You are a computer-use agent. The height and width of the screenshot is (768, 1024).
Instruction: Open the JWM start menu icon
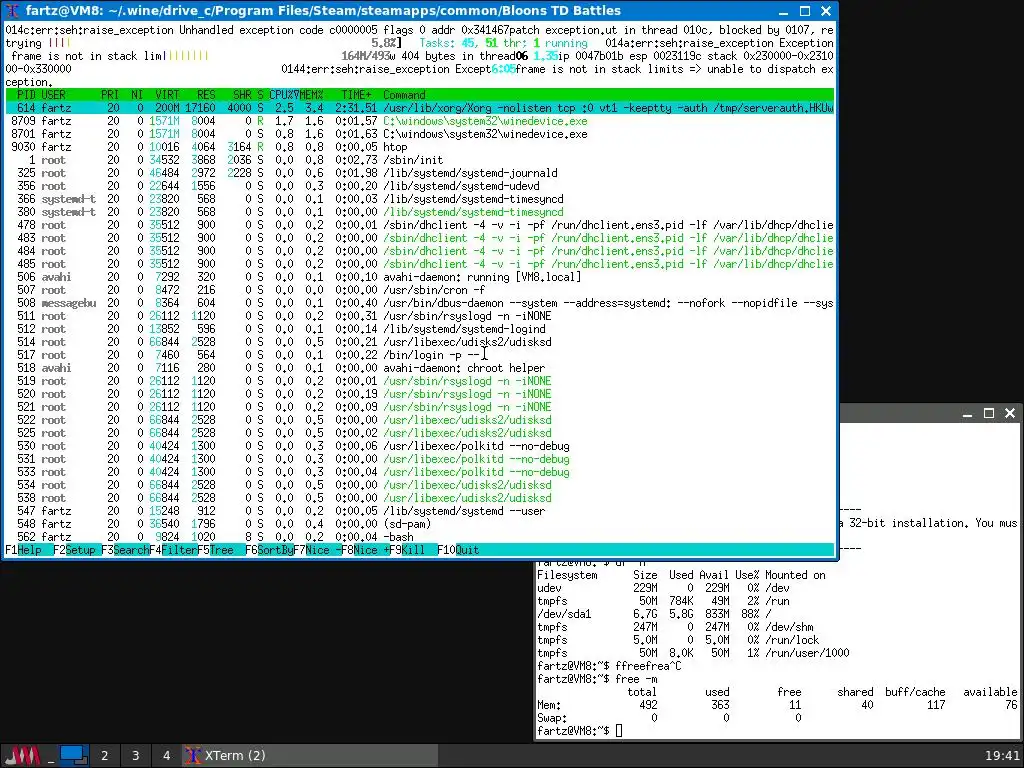coord(23,756)
